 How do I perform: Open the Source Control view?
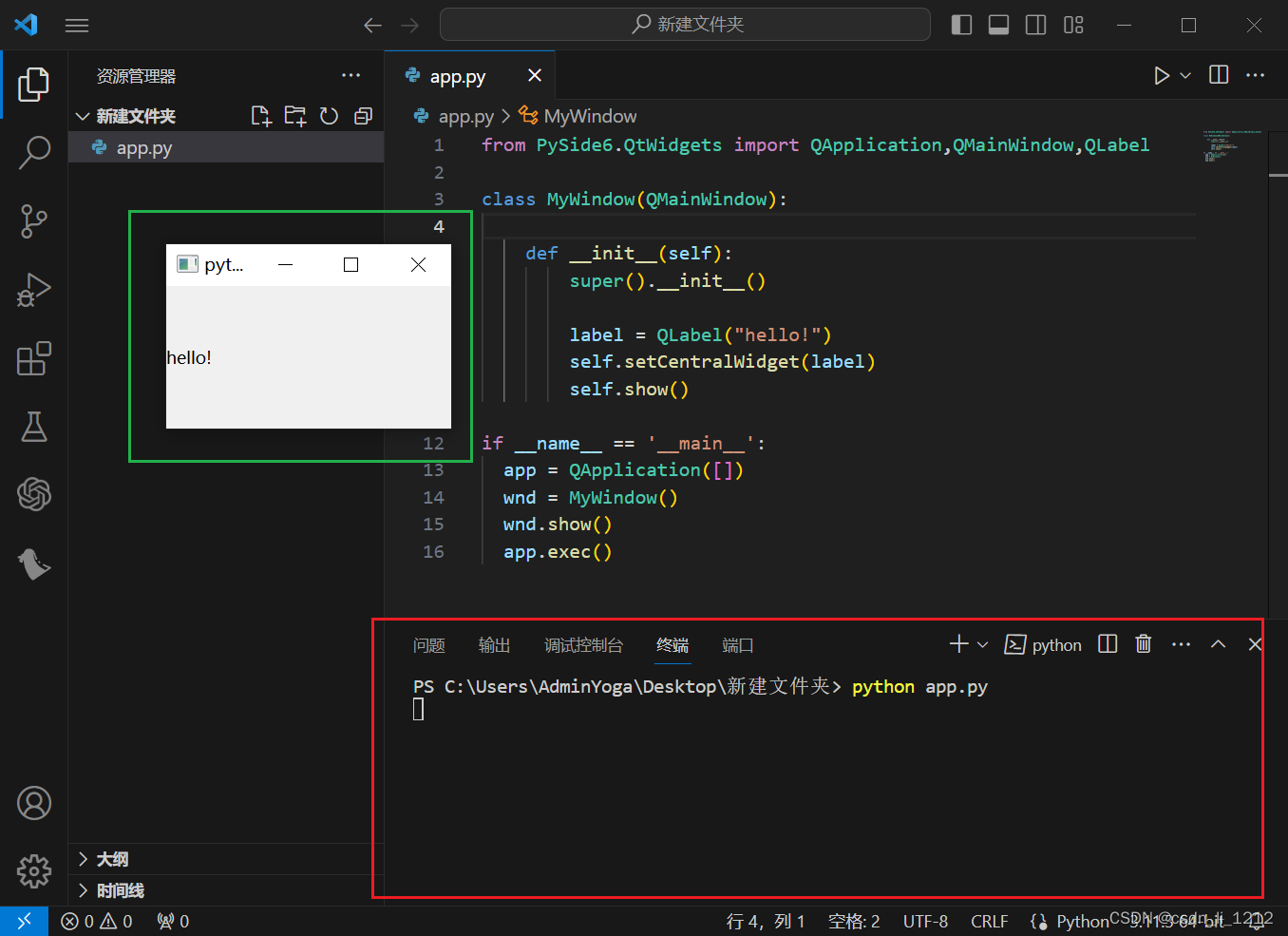34,221
